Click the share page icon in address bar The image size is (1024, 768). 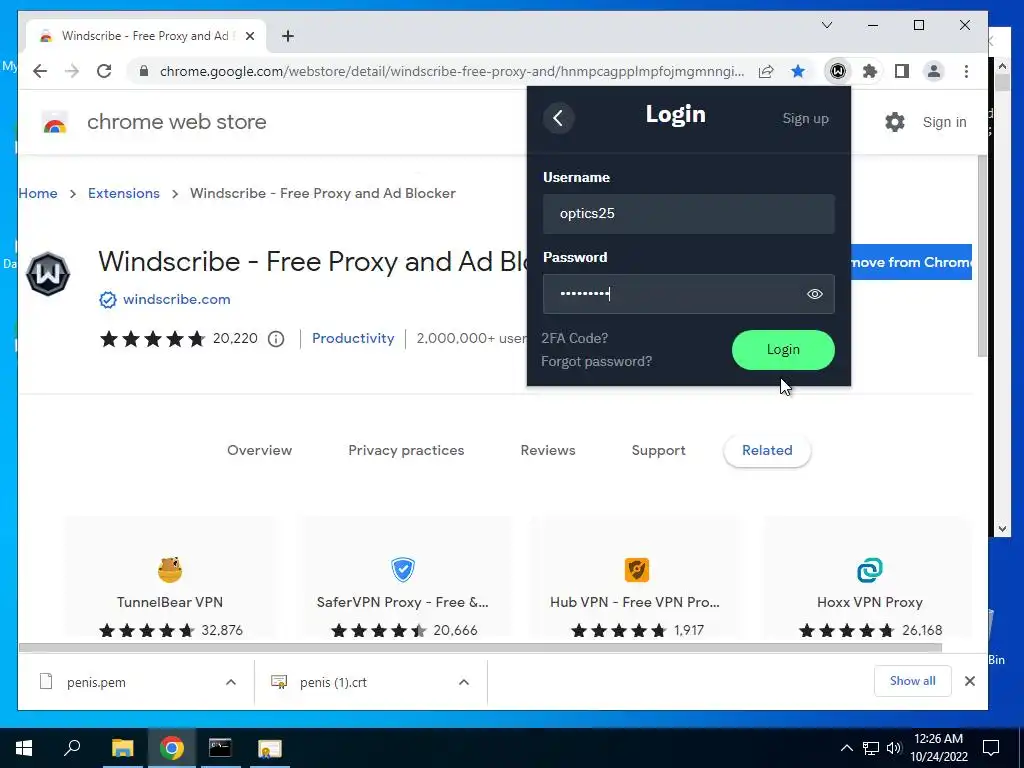click(x=766, y=71)
